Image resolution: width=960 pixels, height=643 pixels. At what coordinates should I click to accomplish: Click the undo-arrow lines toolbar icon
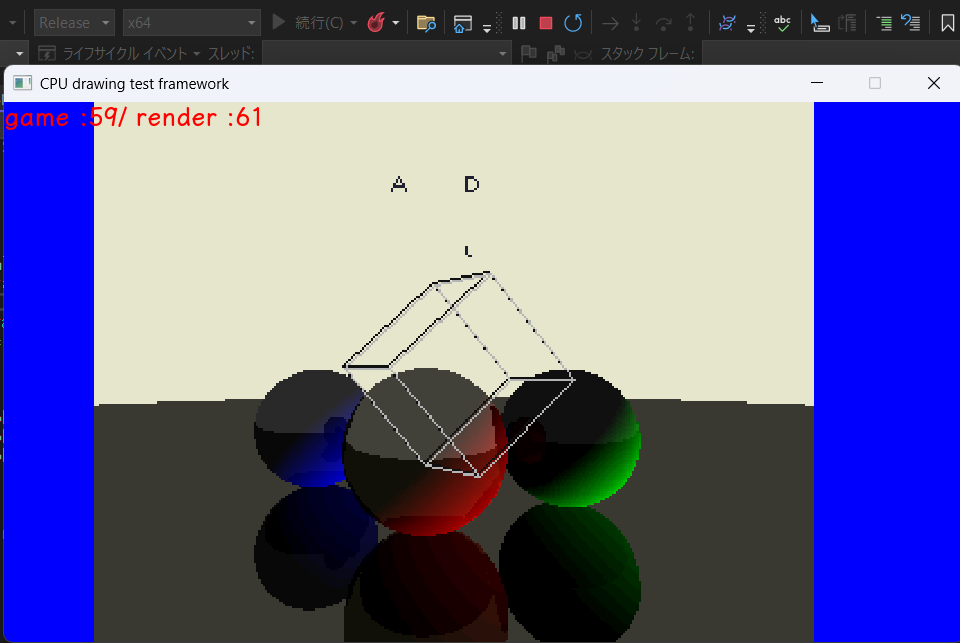coord(910,23)
